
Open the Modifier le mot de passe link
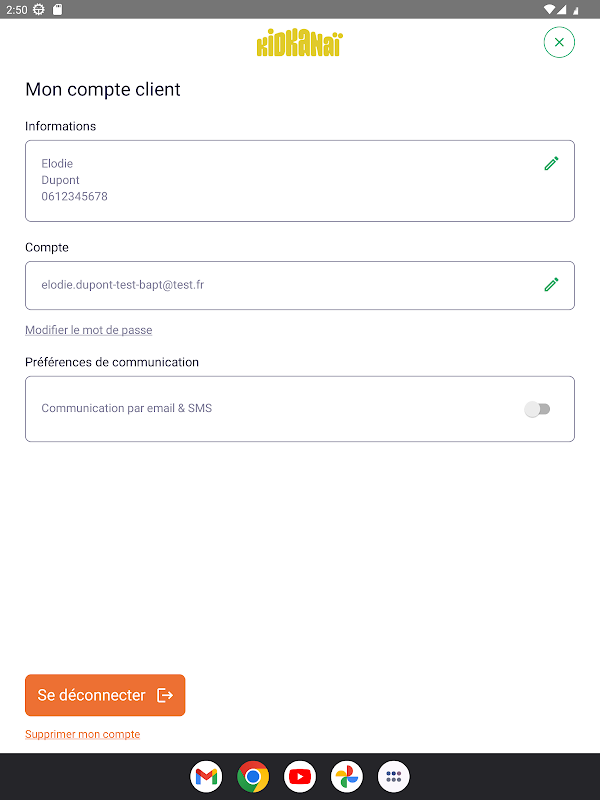coord(88,330)
